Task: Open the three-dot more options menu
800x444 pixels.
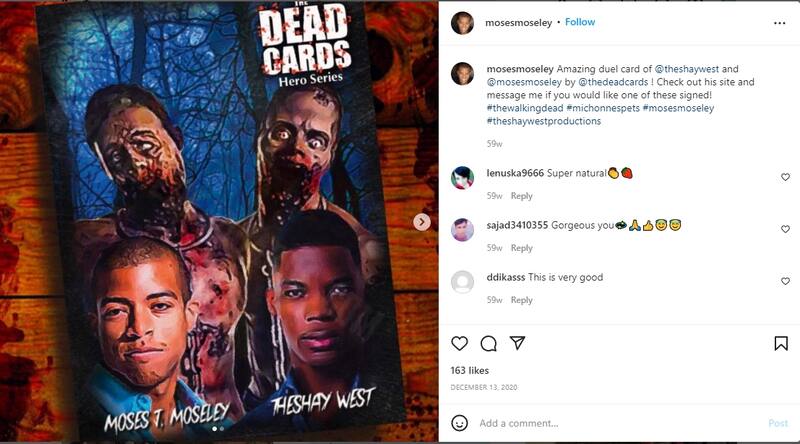Action: click(779, 23)
